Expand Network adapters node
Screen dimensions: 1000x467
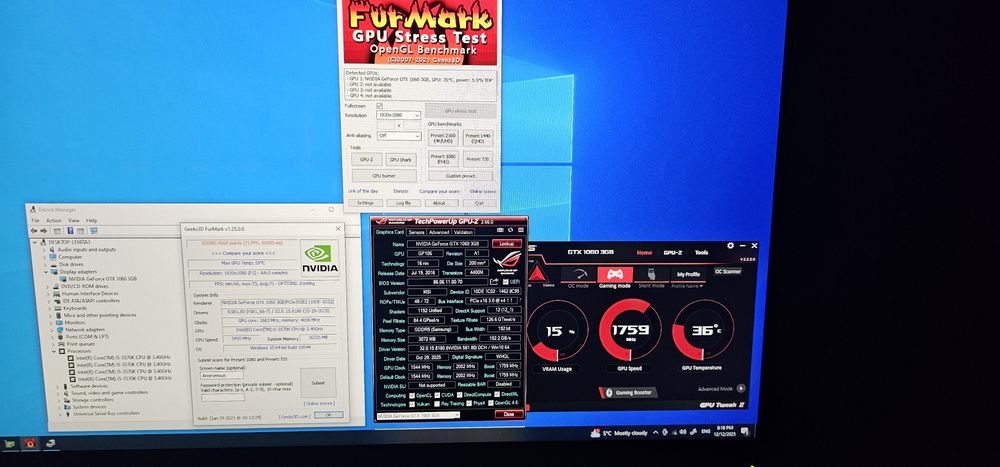coord(52,330)
